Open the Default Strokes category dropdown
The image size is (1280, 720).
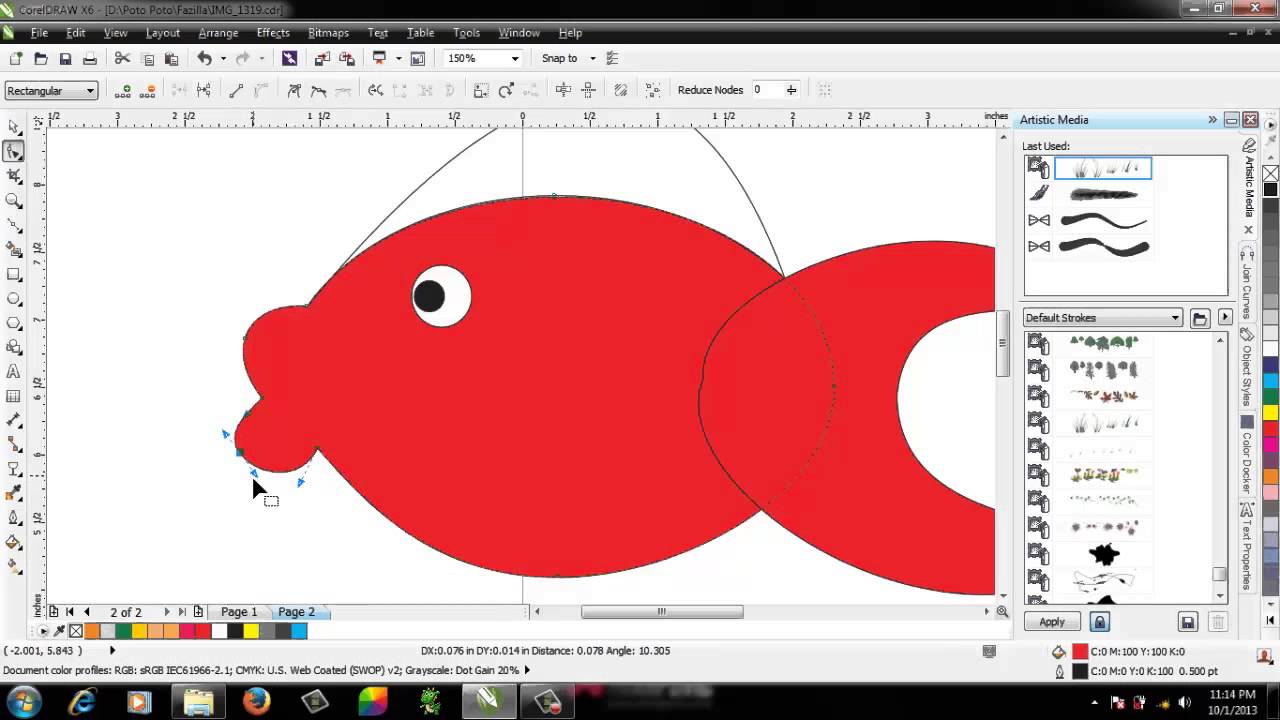1103,318
